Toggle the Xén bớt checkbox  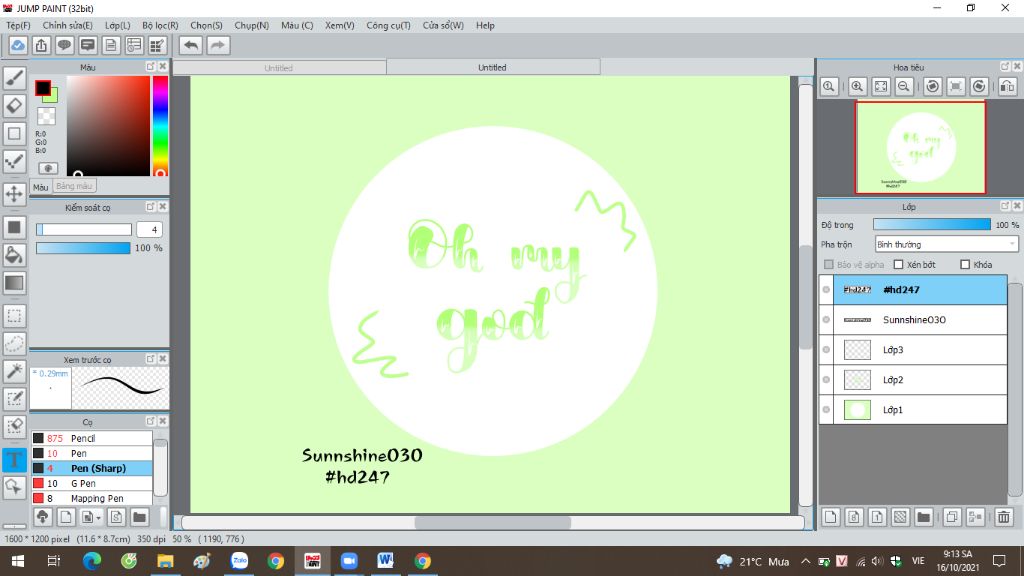tap(899, 264)
